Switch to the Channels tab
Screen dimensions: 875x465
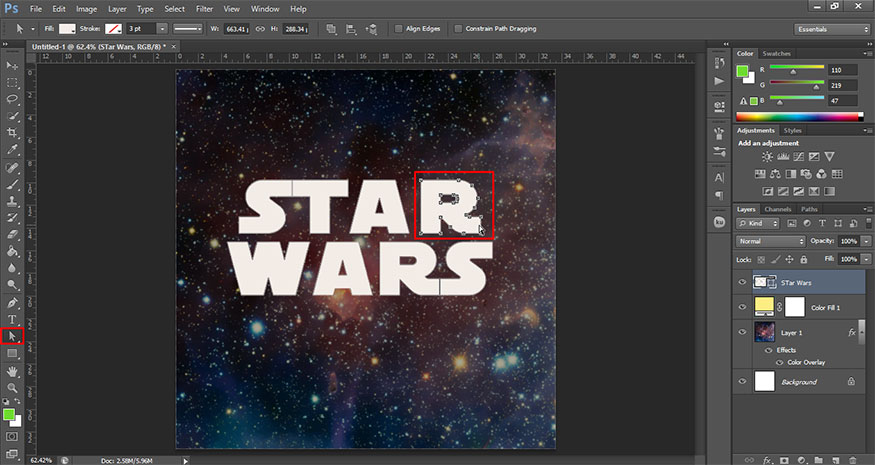pyautogui.click(x=778, y=209)
